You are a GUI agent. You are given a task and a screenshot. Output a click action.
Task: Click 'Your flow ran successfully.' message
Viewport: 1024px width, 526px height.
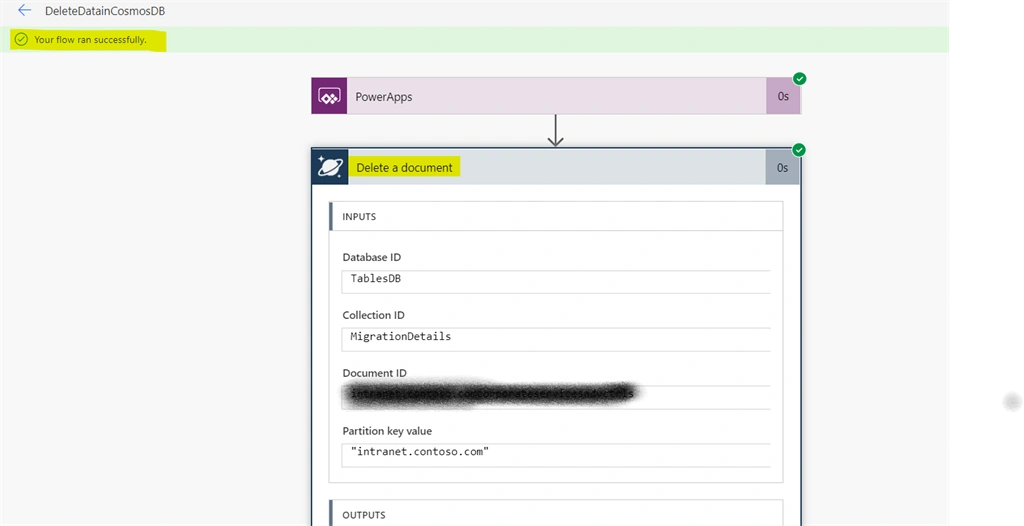tap(90, 40)
